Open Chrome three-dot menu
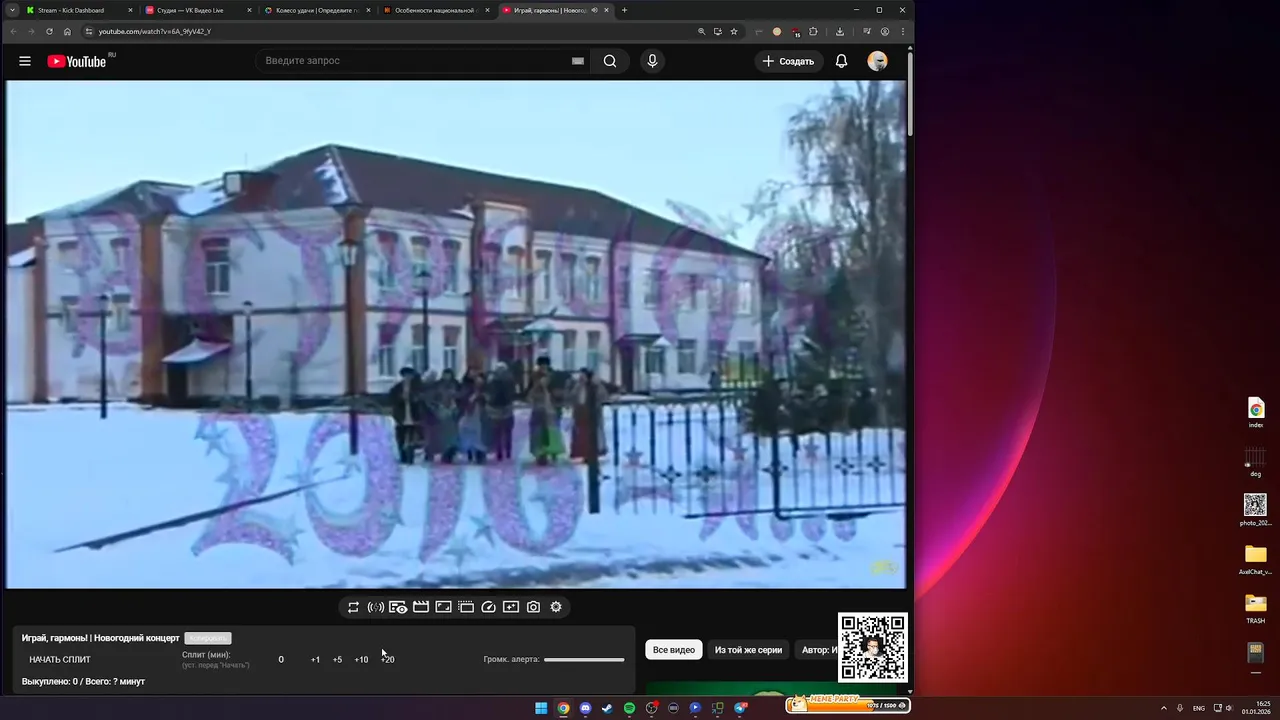This screenshot has width=1280, height=720. (x=903, y=31)
